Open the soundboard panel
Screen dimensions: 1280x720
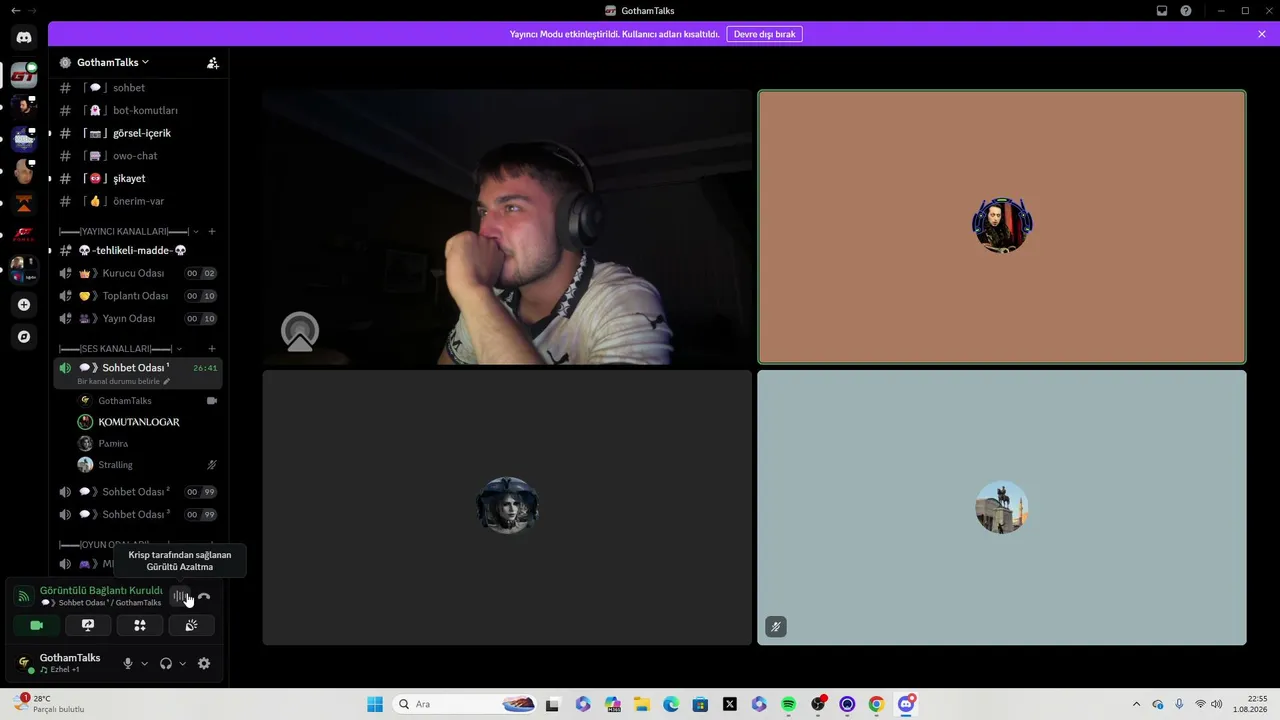coord(191,625)
